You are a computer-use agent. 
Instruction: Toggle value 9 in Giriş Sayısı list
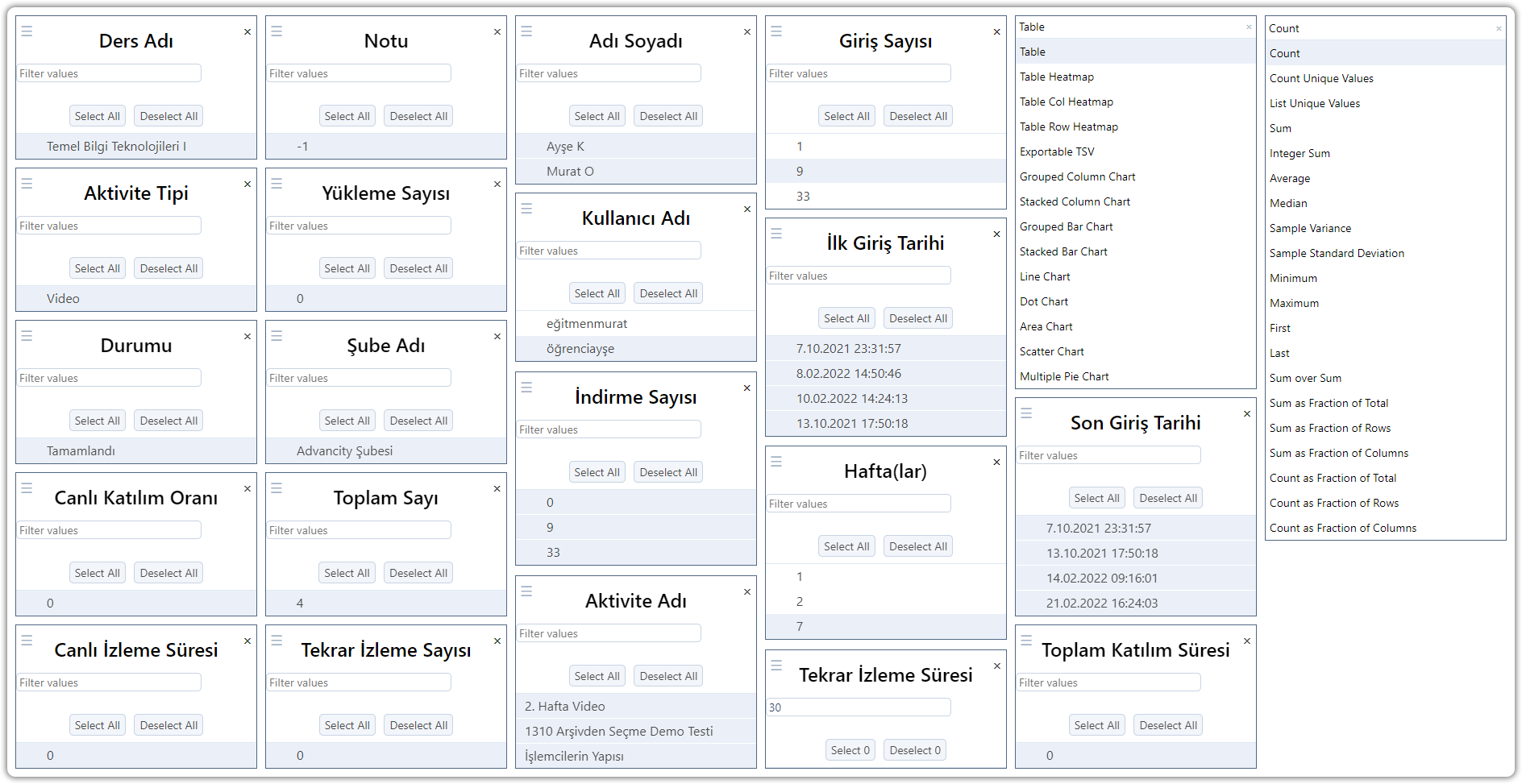(800, 172)
